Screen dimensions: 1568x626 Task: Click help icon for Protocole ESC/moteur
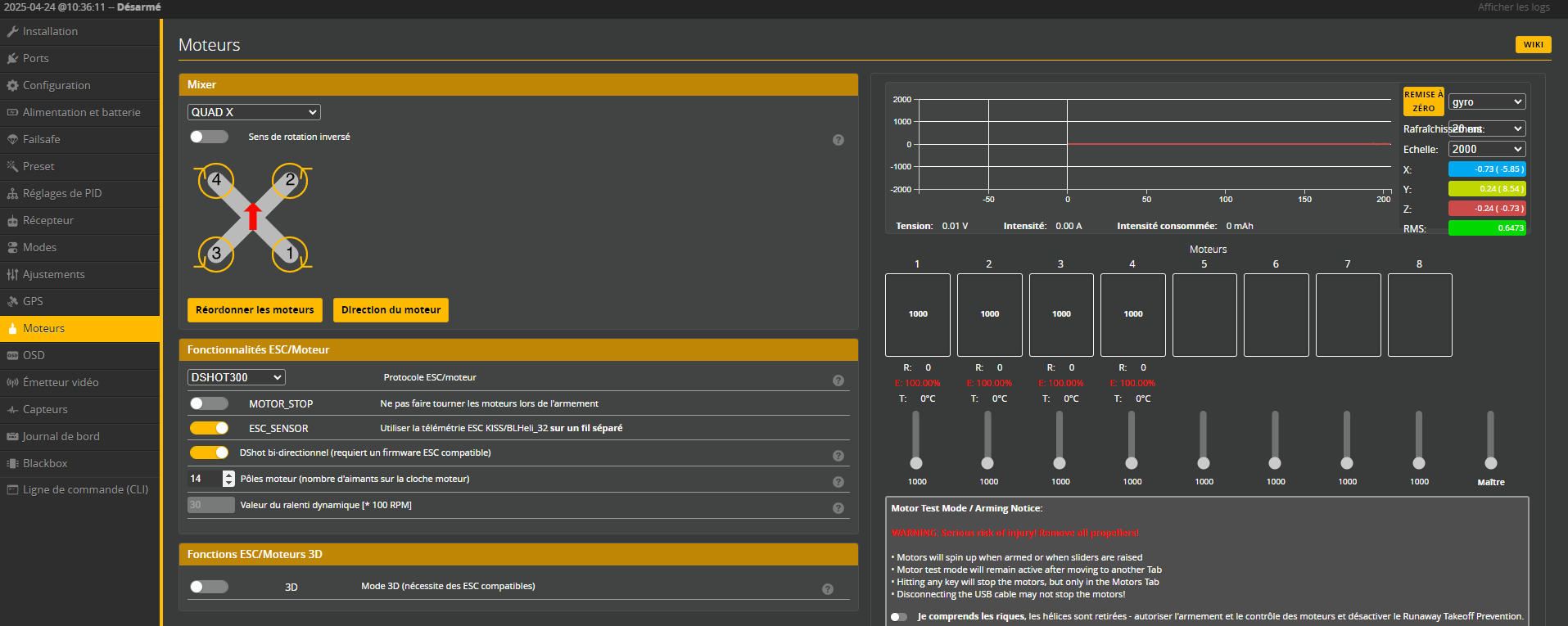(838, 381)
